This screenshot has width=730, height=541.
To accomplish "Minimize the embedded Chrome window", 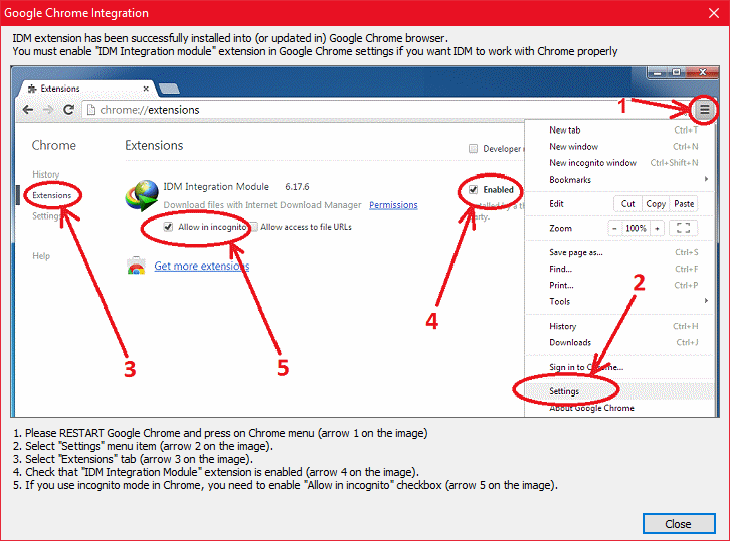I will tap(657, 73).
